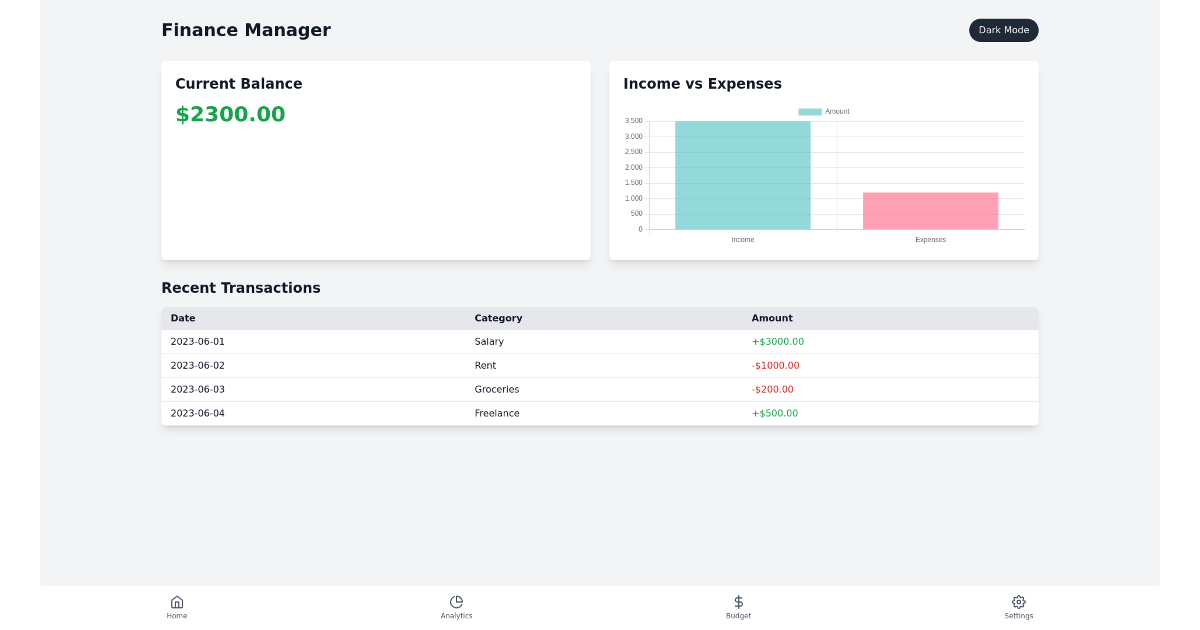Select the Groceries transaction row
The image size is (1200, 630).
600,389
